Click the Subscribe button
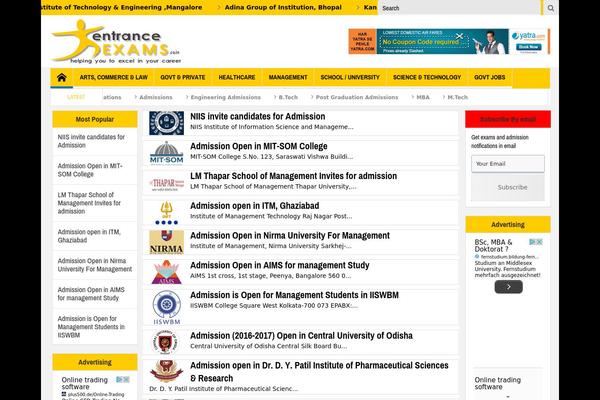The image size is (600, 400). click(508, 187)
